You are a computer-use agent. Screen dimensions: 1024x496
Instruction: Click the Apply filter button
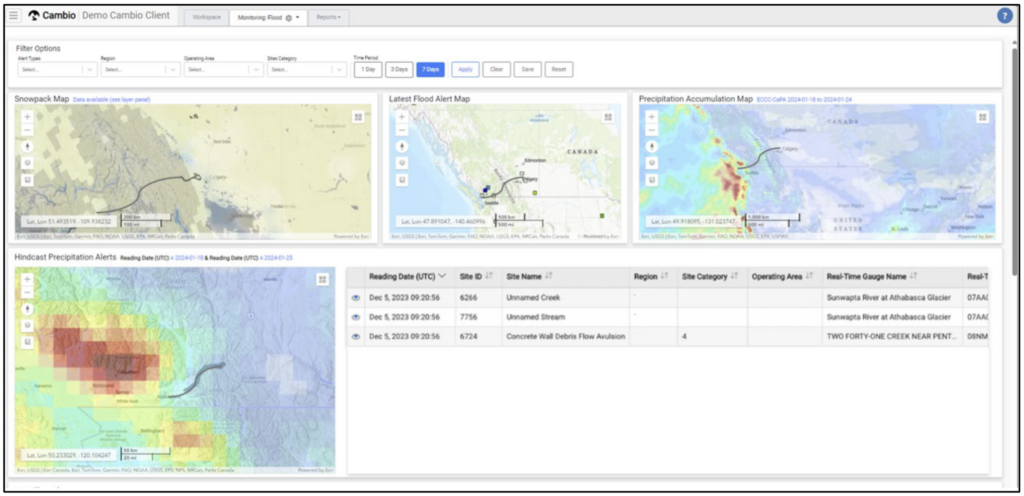tap(466, 69)
